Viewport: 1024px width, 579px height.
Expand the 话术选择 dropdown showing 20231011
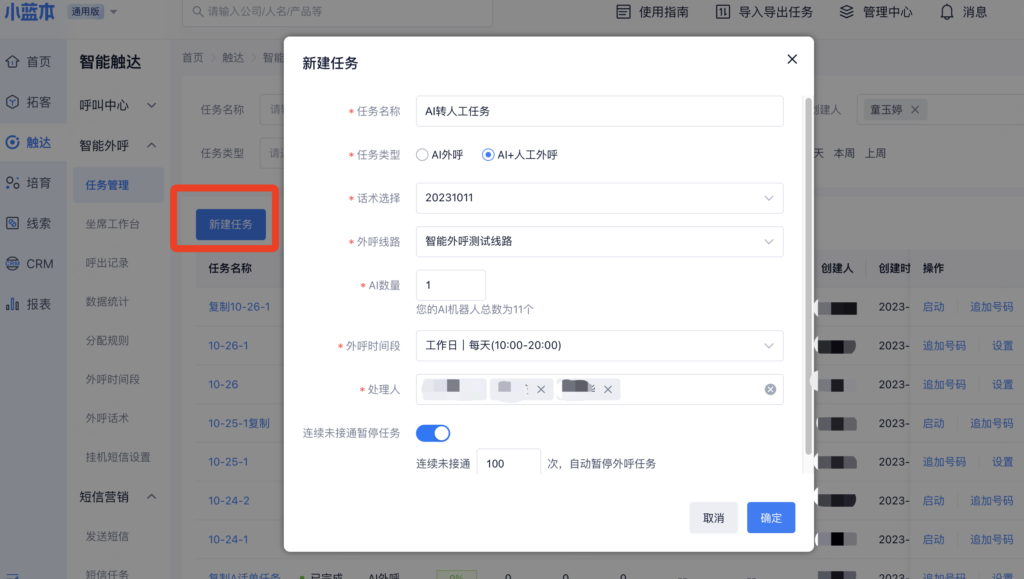[x=599, y=198]
